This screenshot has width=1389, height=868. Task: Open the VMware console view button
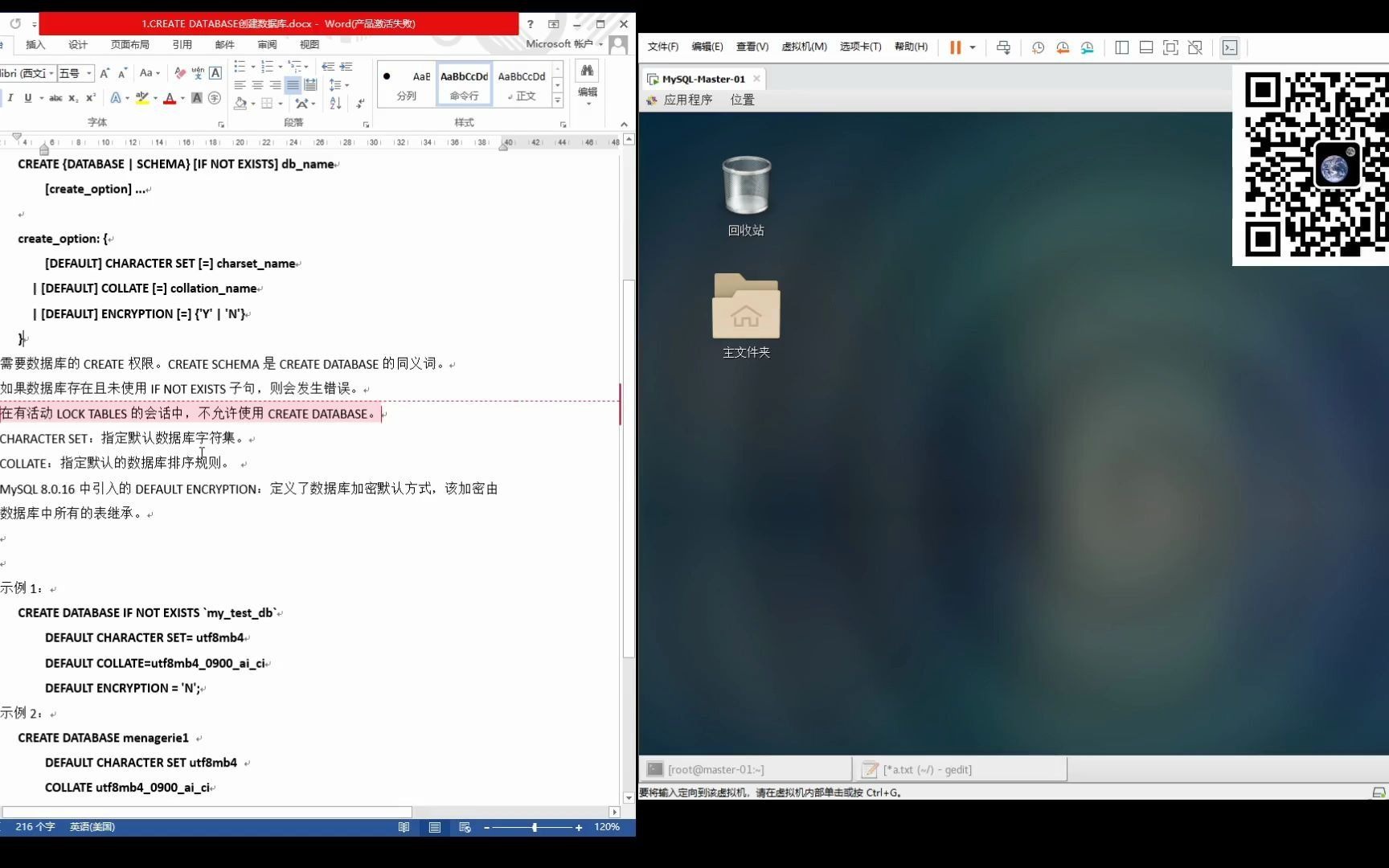pos(1230,47)
